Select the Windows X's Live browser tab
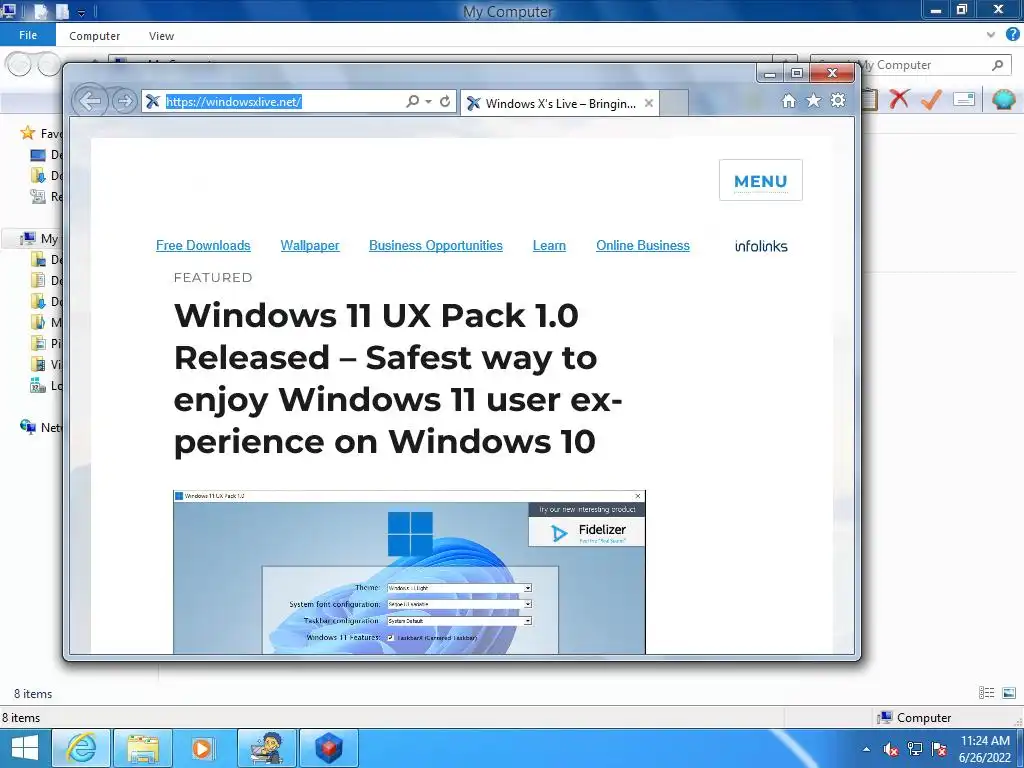 tap(560, 103)
